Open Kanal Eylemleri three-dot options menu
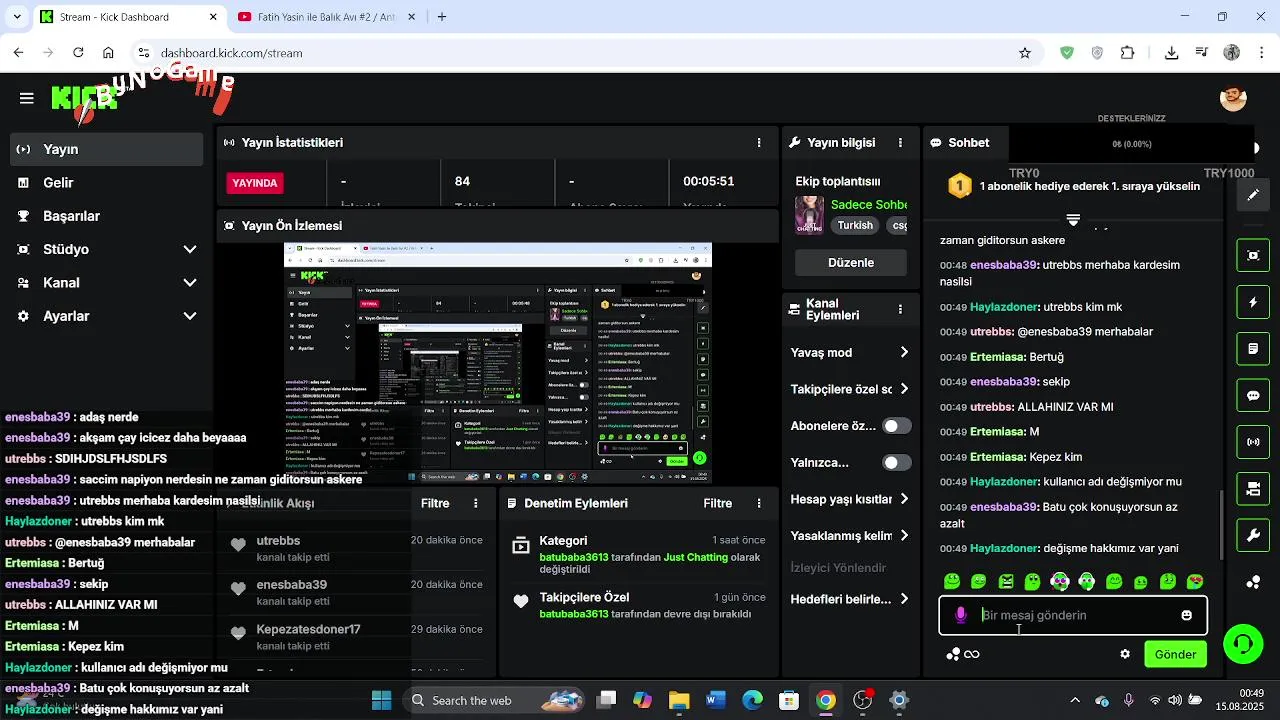 coord(900,310)
